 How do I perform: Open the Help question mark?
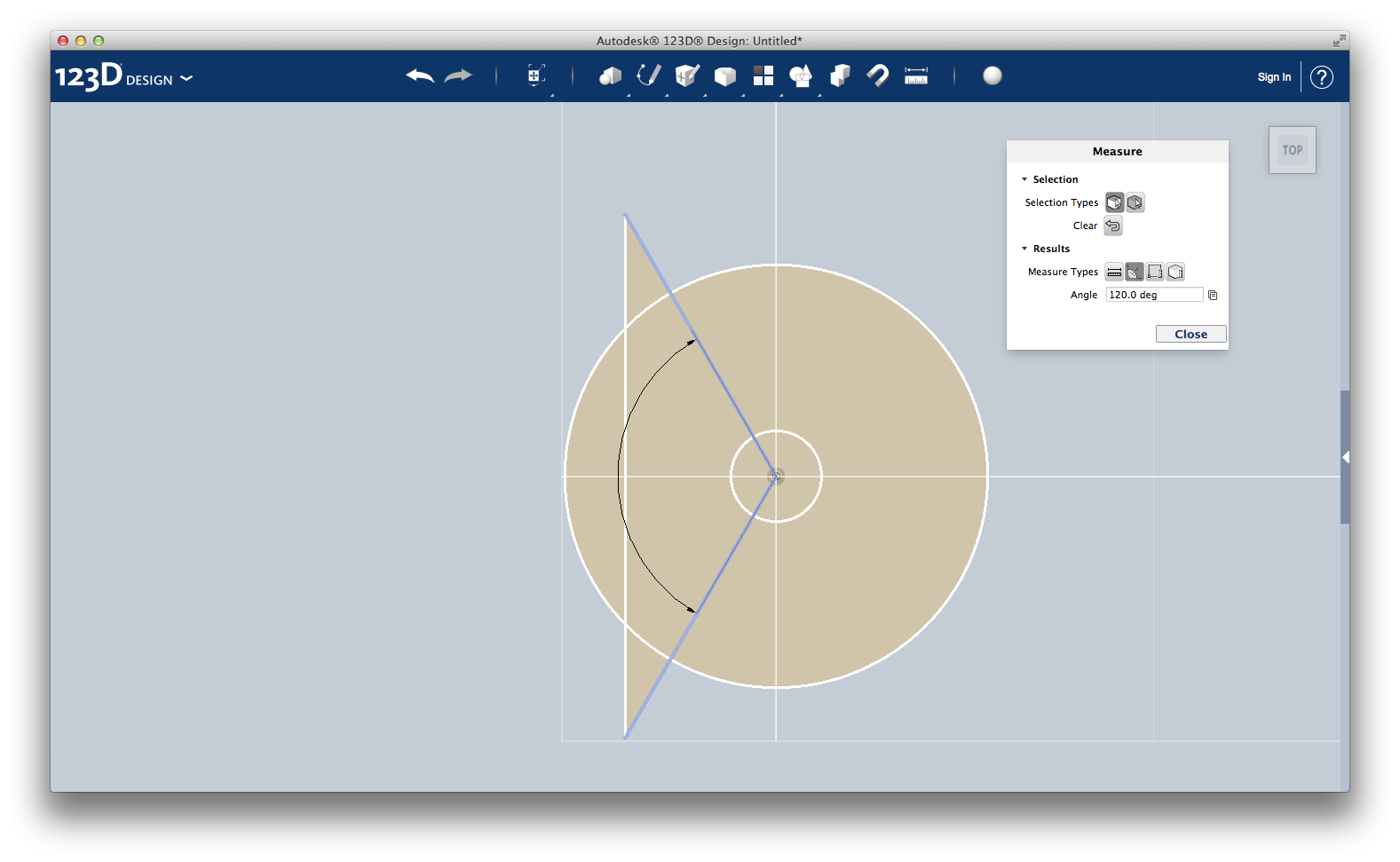point(1322,77)
